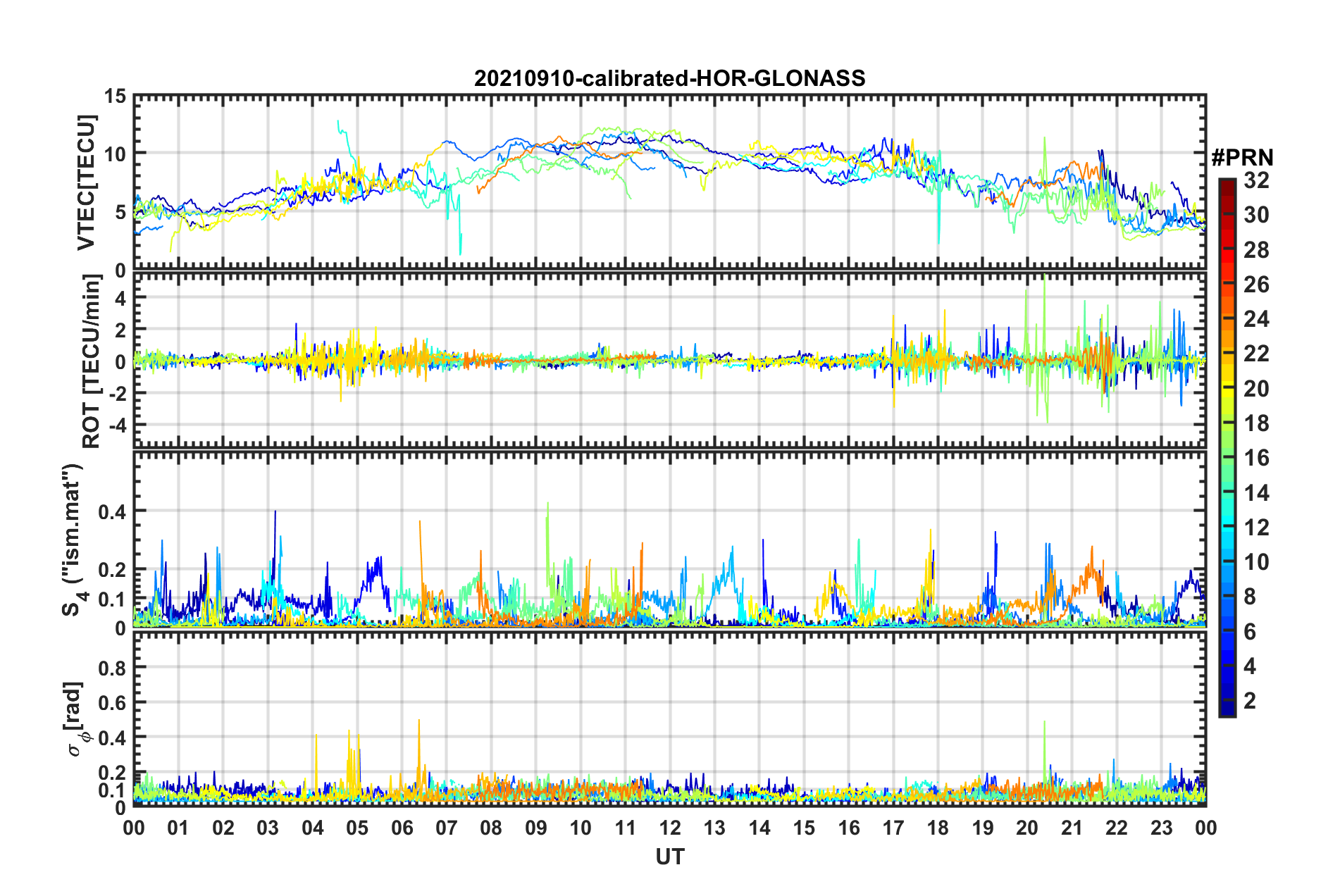Click the σφ axis tick label "0.6"
The image size is (1340, 896).
[112, 703]
